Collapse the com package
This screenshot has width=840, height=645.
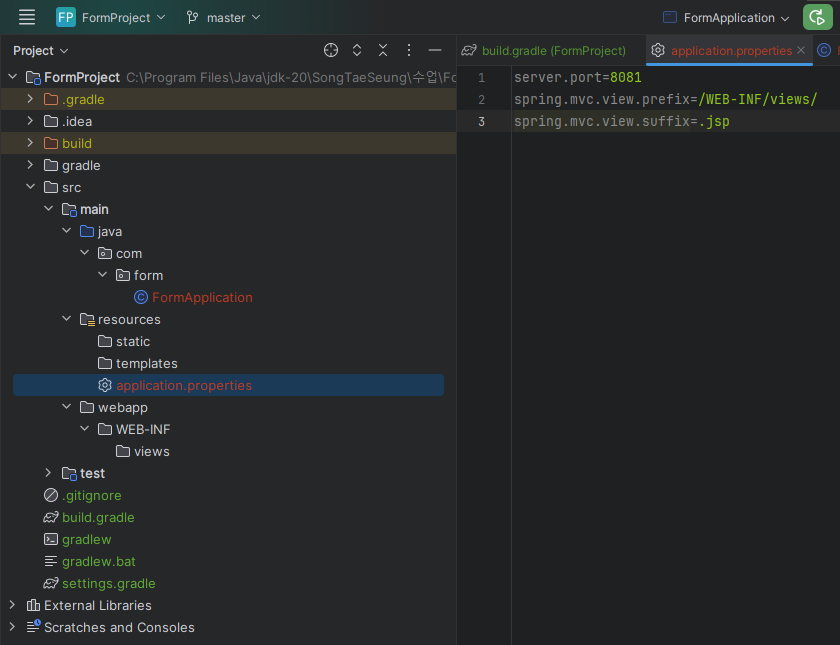click(x=85, y=252)
